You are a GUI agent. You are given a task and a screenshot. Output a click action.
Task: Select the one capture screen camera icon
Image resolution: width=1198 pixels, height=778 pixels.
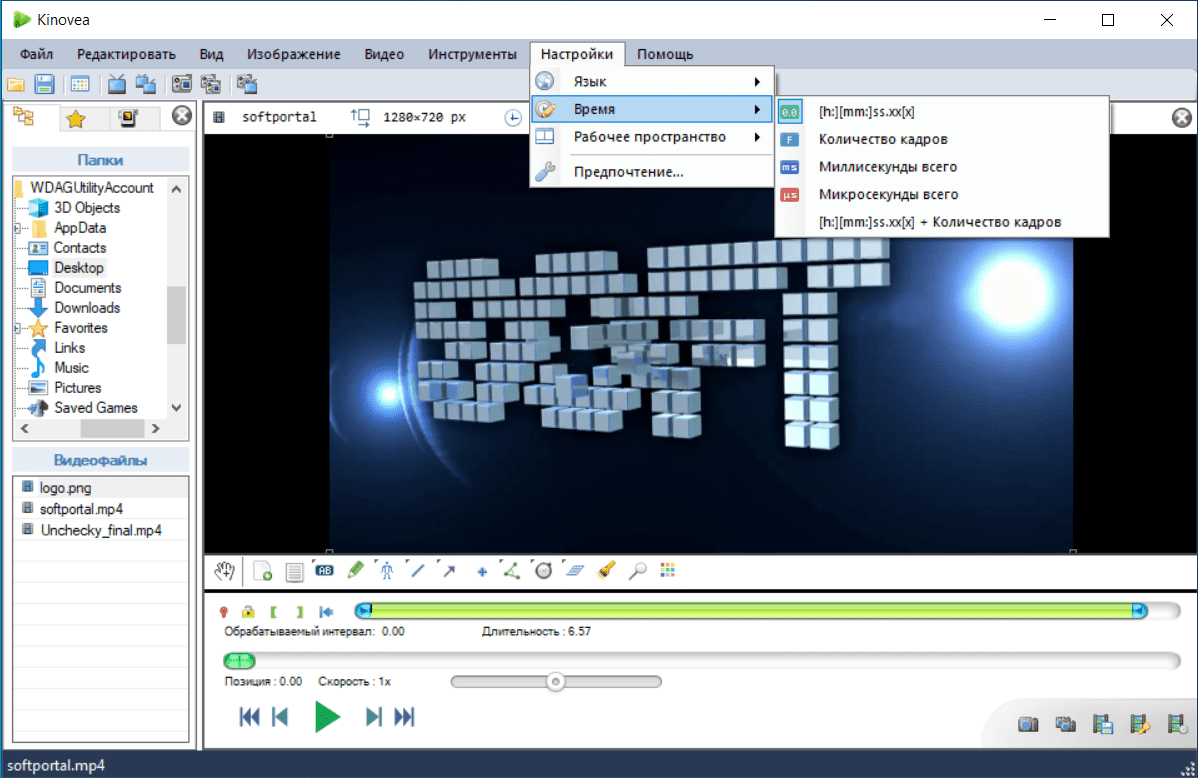point(182,84)
